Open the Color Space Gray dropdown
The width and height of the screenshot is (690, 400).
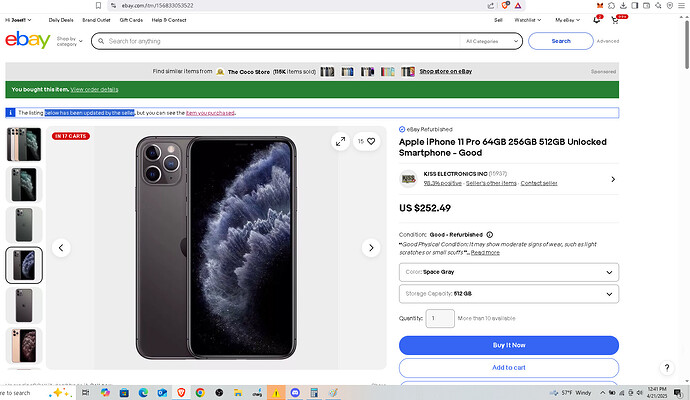509,272
